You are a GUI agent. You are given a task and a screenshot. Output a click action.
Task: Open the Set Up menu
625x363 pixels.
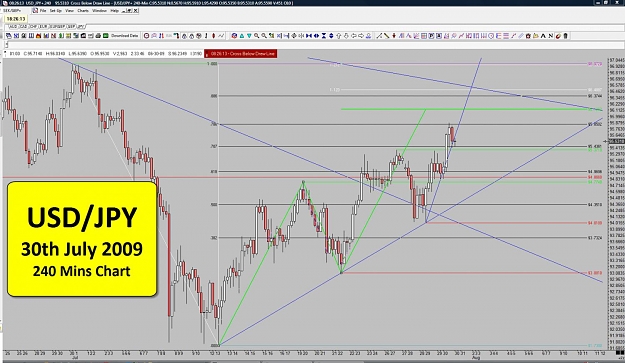tap(55, 11)
